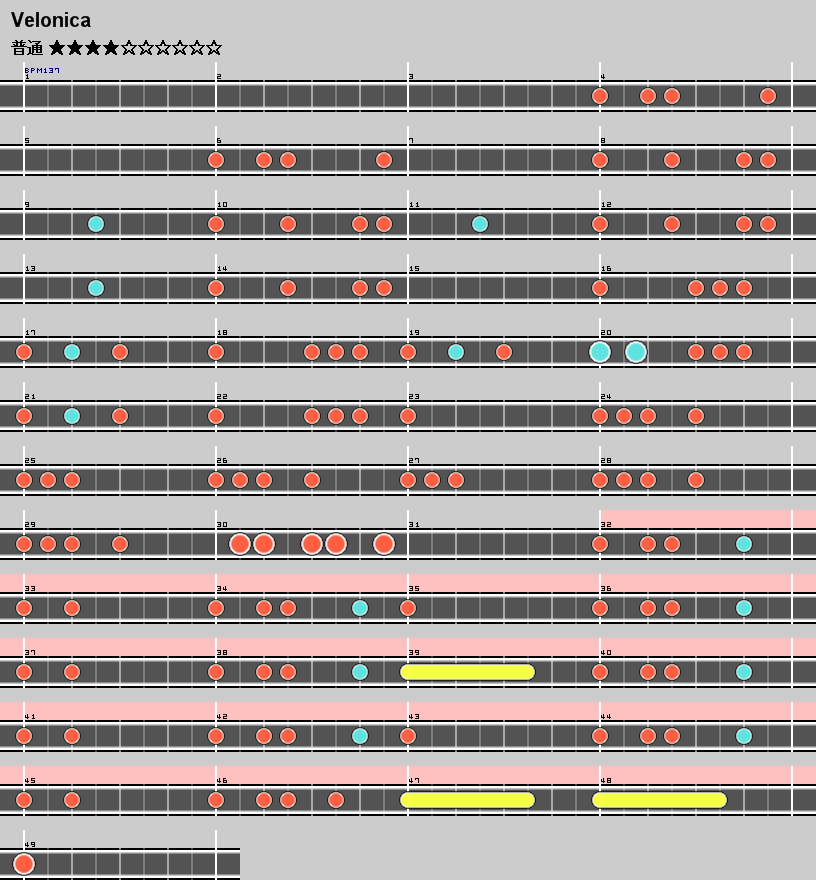Click the large red note in measure 49
Screen dimensions: 816x880
pyautogui.click(x=24, y=864)
